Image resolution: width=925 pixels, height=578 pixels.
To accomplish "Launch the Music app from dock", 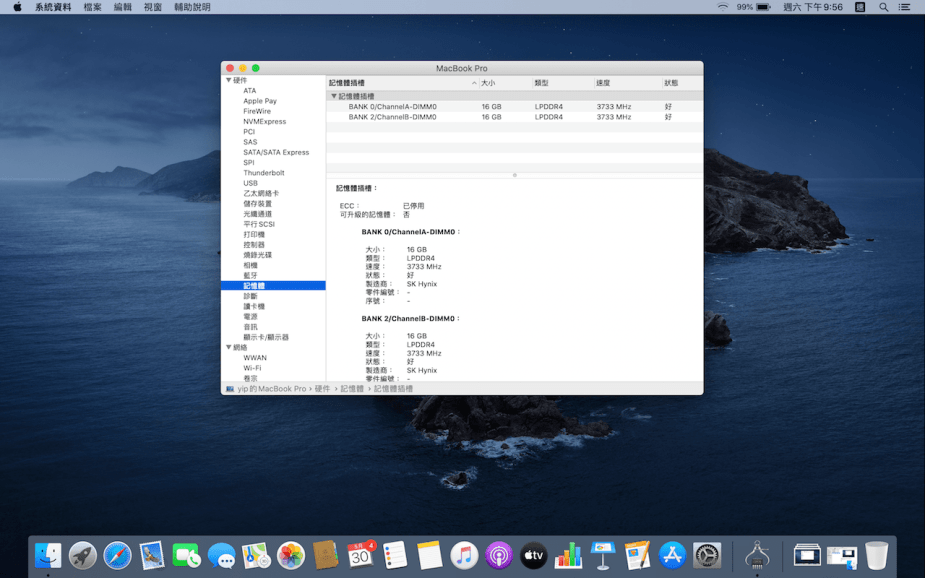I will (464, 555).
